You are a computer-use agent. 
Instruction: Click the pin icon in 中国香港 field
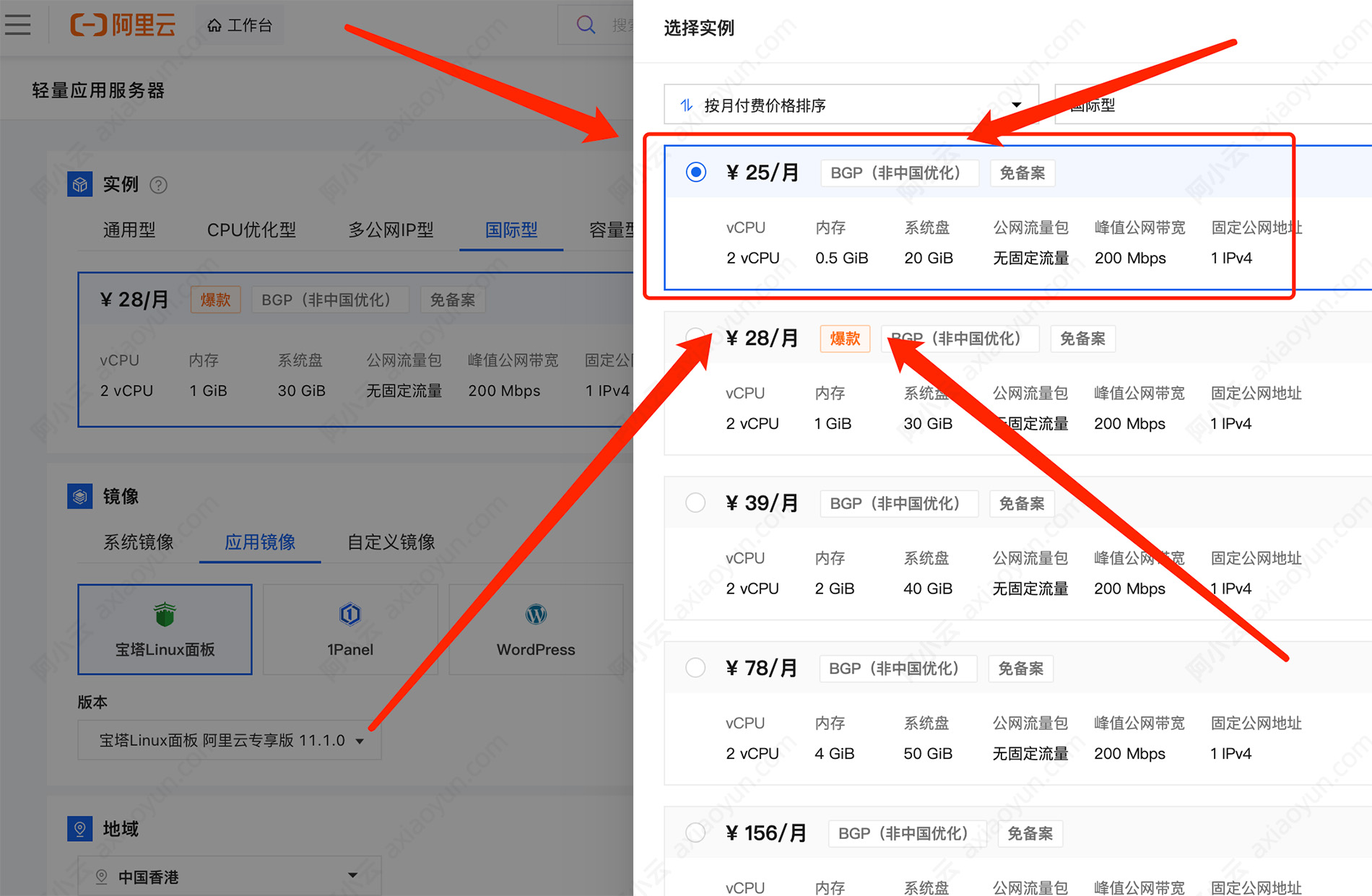point(102,877)
